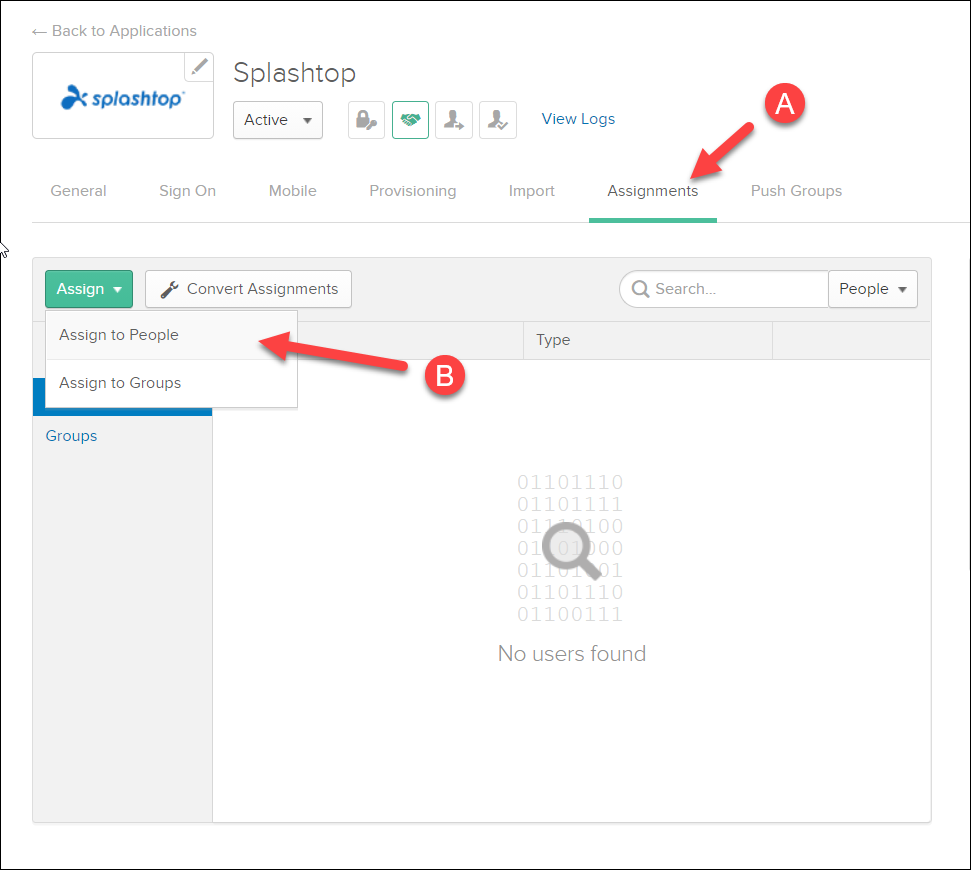The image size is (971, 870).
Task: Click the user-with-checkmark self-service icon
Action: pyautogui.click(x=497, y=119)
